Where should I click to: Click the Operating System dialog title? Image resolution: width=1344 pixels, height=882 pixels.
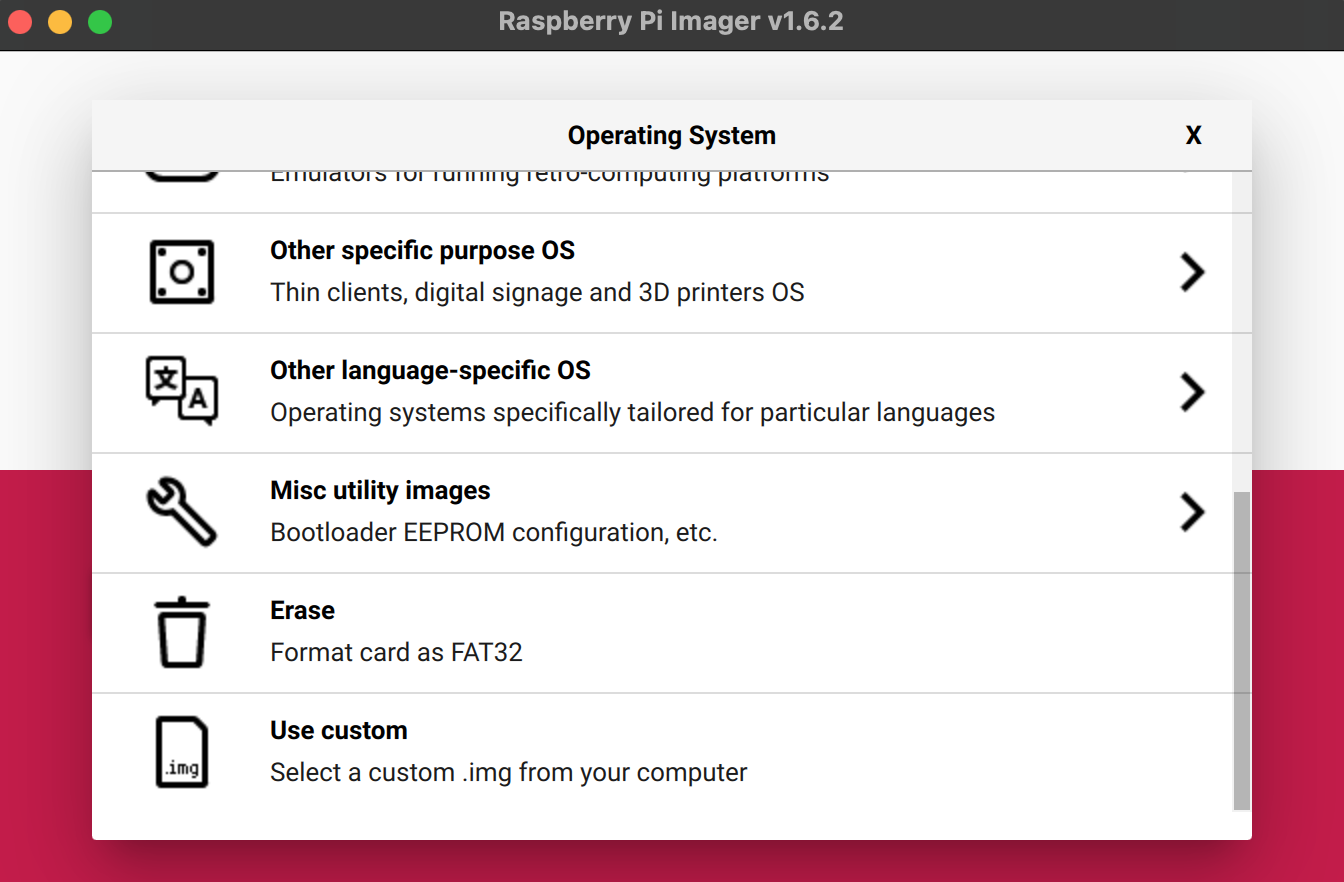pyautogui.click(x=671, y=134)
